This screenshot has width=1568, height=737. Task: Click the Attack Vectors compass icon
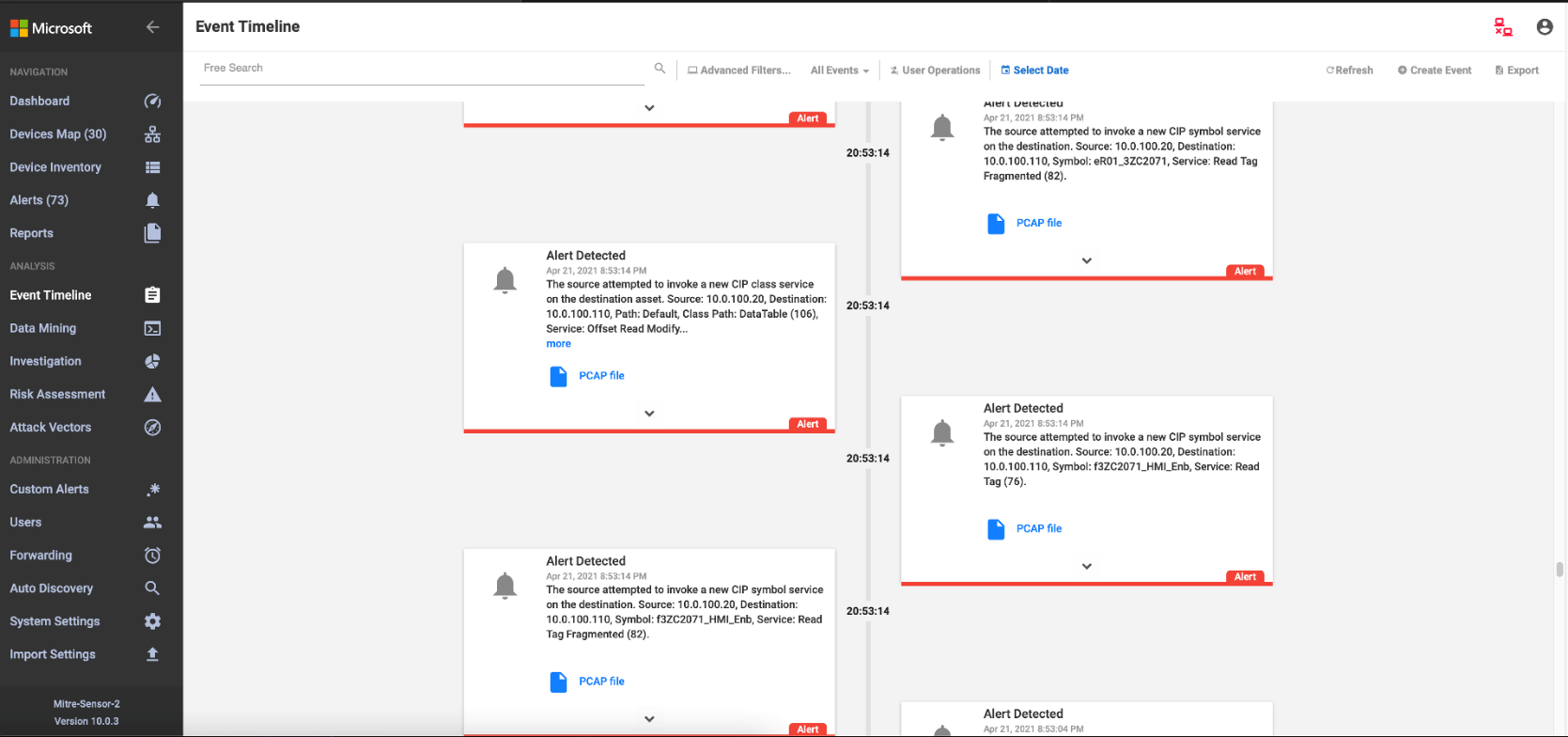coord(152,428)
